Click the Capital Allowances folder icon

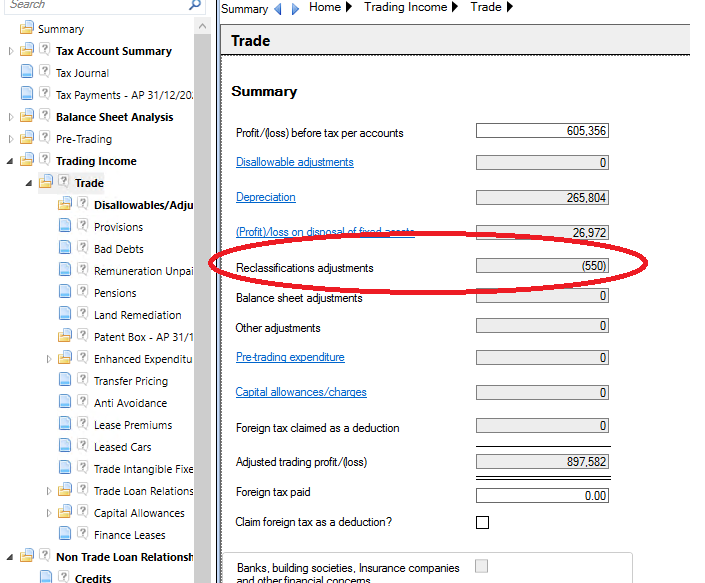point(64,512)
